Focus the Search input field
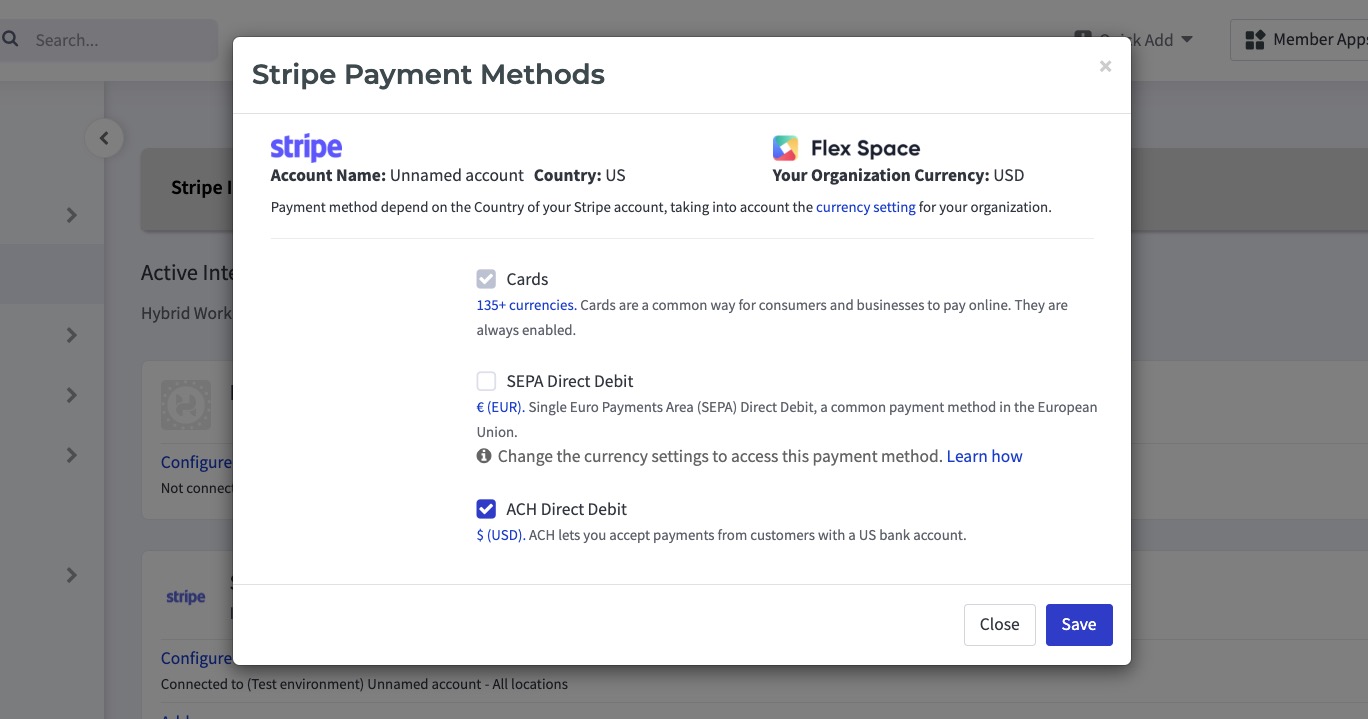This screenshot has width=1368, height=719. (x=109, y=40)
